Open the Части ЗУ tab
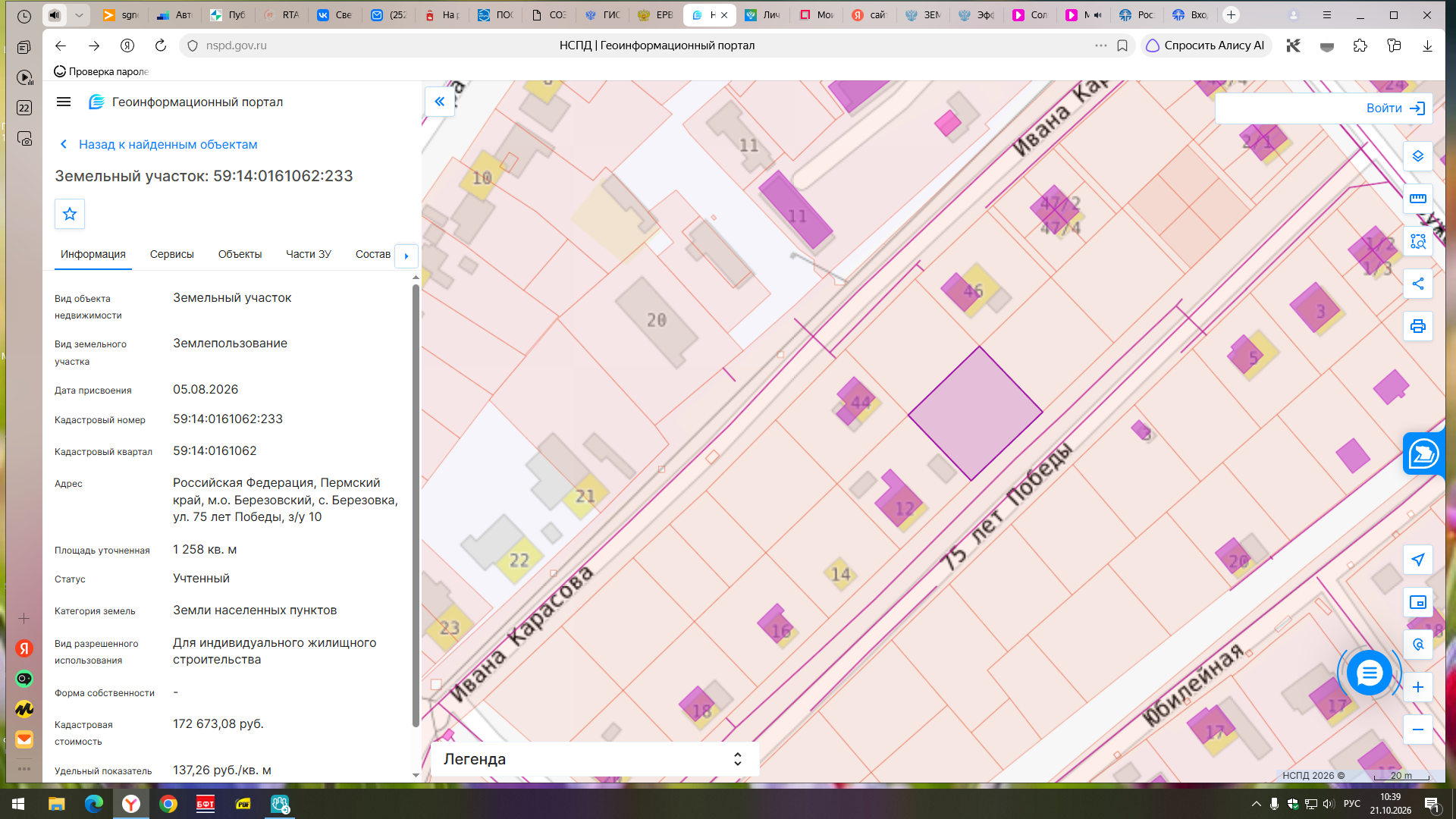The image size is (1456, 819). pyautogui.click(x=309, y=254)
